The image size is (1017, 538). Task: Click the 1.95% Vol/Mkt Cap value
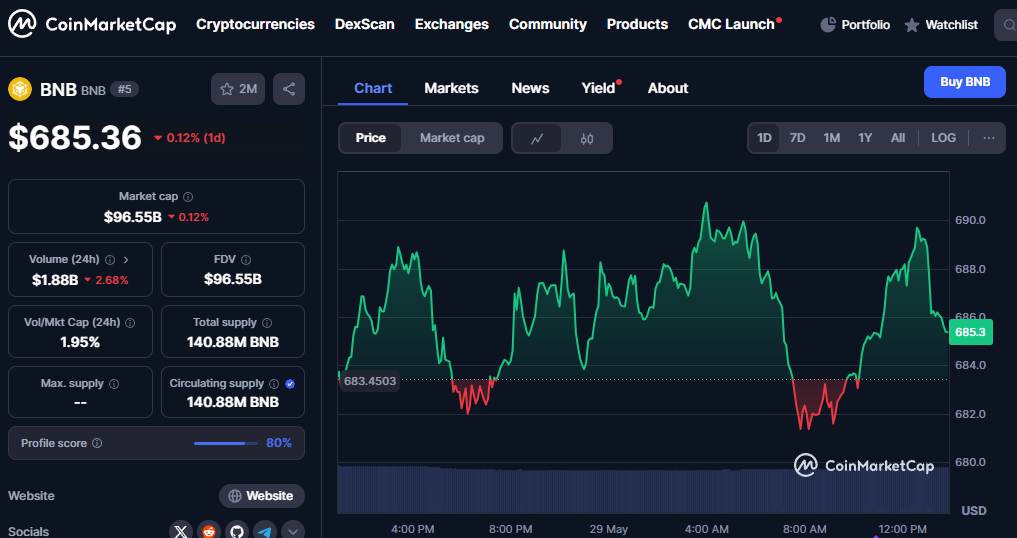[80, 342]
